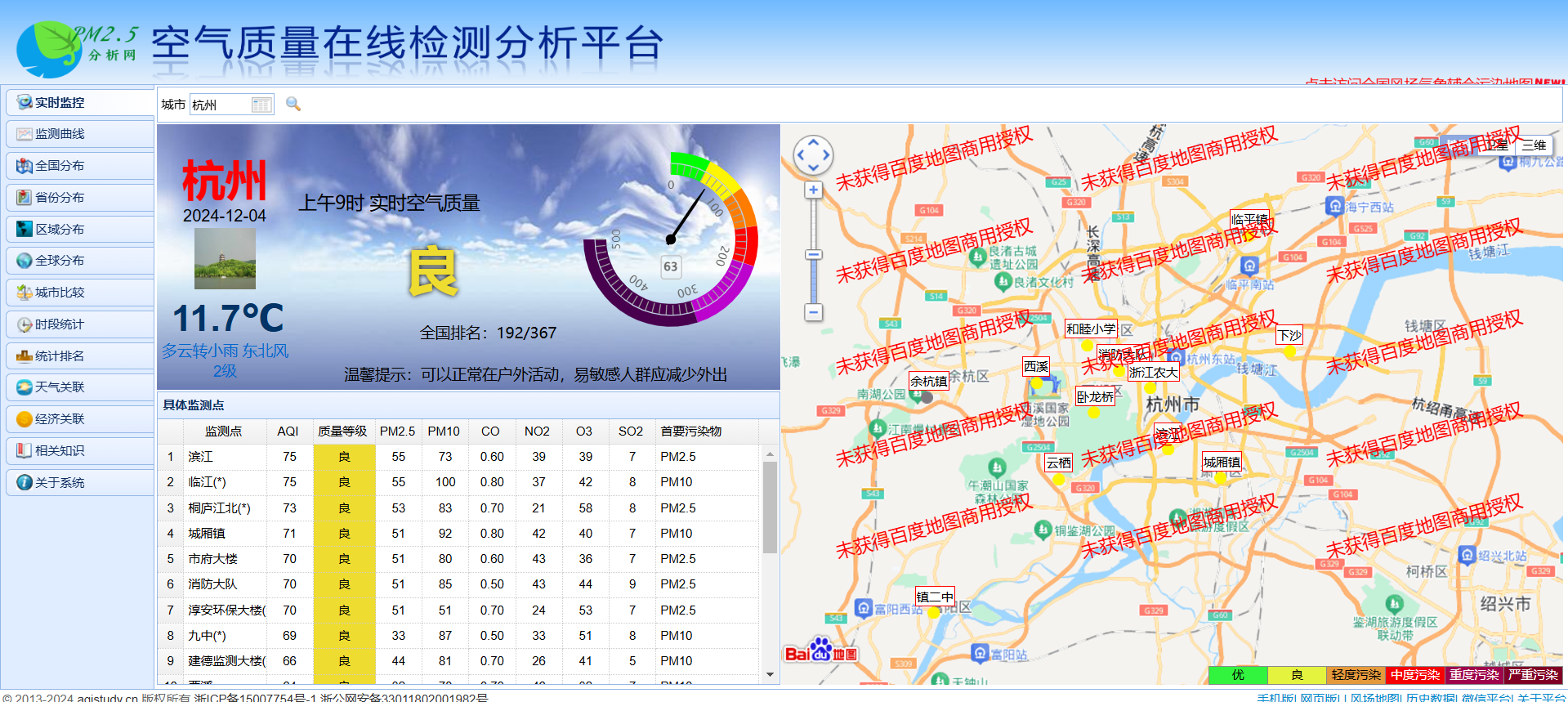Screen dimensions: 1568x702
Task: Select the 临江(*) station row
Action: point(458,482)
